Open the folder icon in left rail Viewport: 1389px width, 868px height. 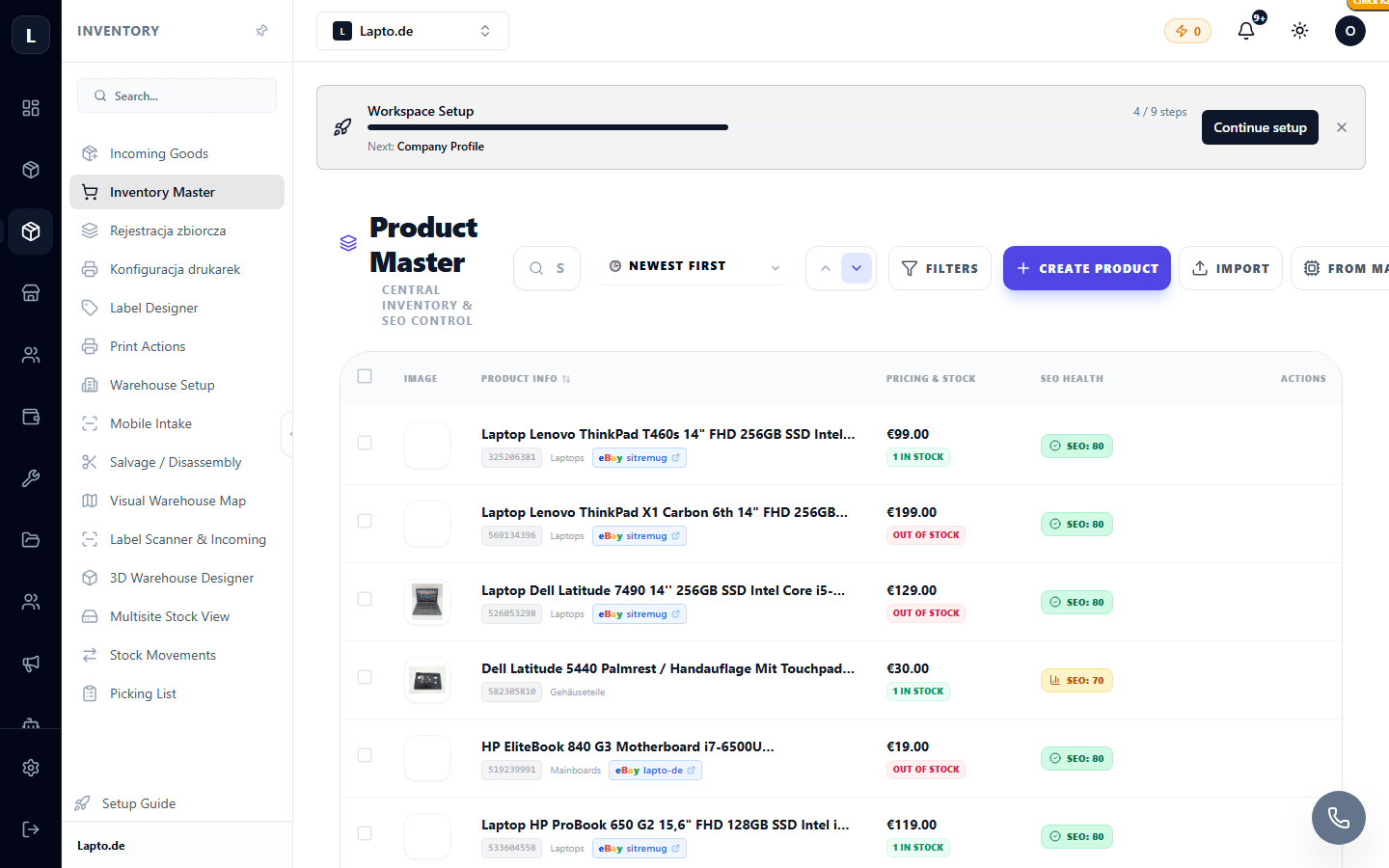(31, 540)
